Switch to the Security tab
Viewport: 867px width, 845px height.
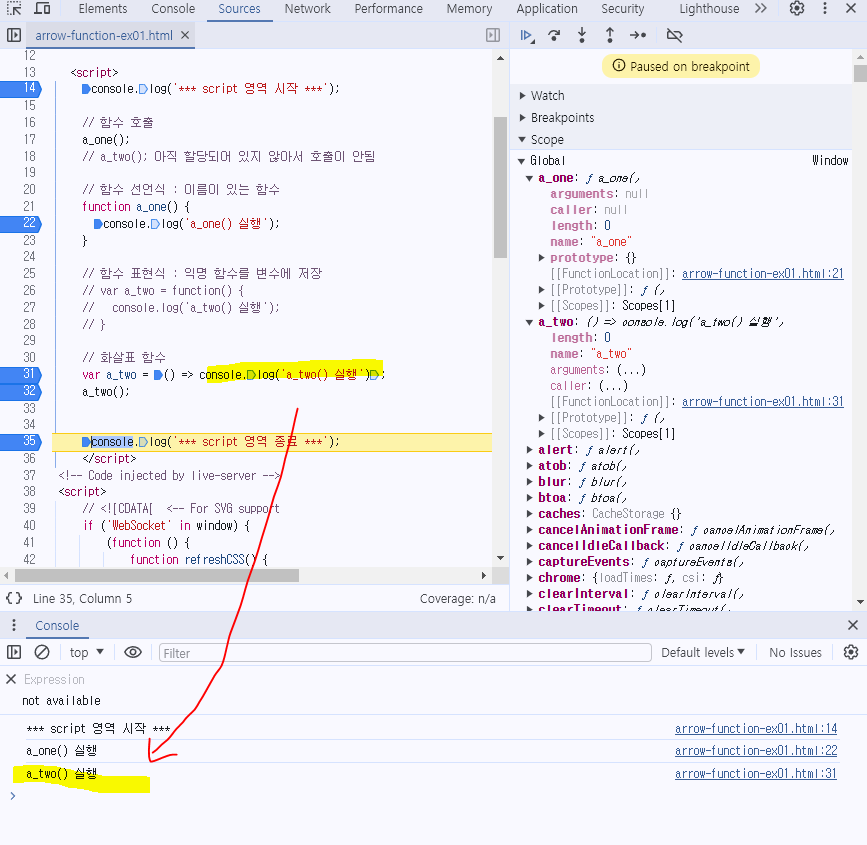pos(623,9)
